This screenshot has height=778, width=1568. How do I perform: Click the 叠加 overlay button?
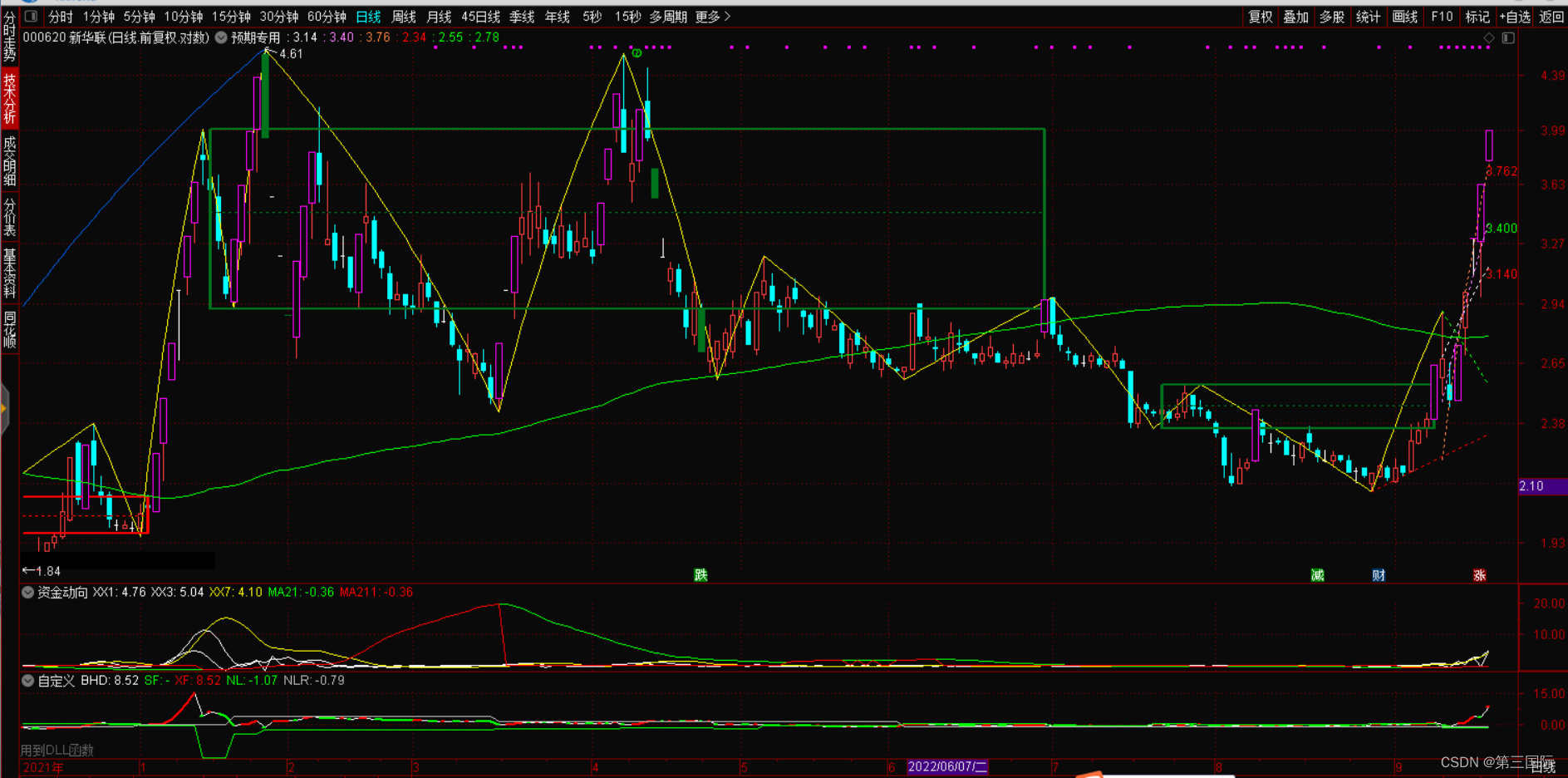coord(1295,16)
